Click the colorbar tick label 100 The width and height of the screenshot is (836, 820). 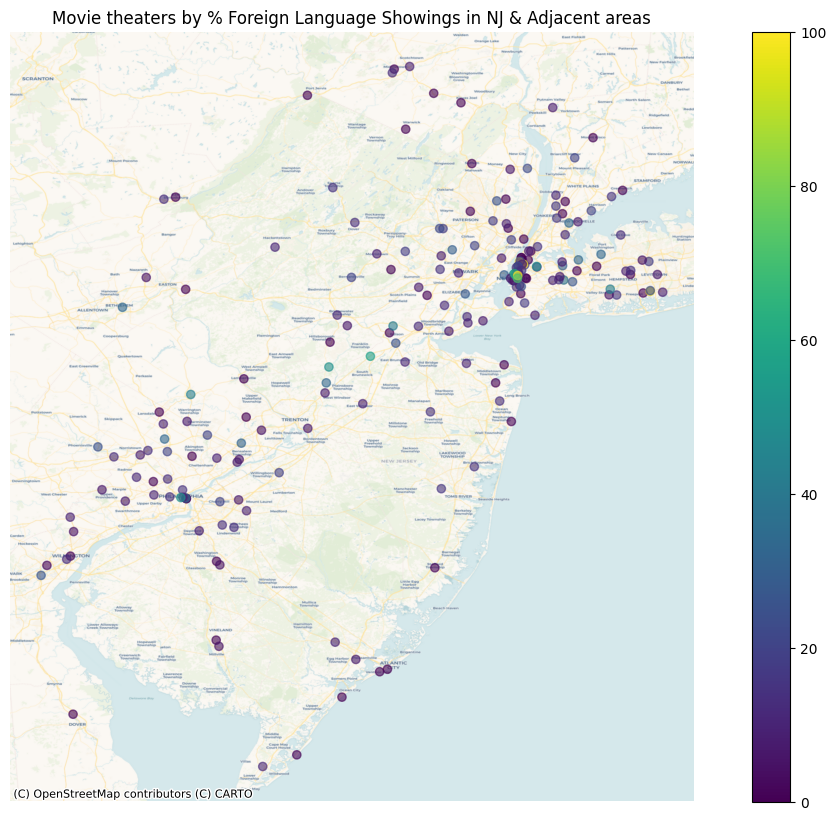click(x=814, y=33)
